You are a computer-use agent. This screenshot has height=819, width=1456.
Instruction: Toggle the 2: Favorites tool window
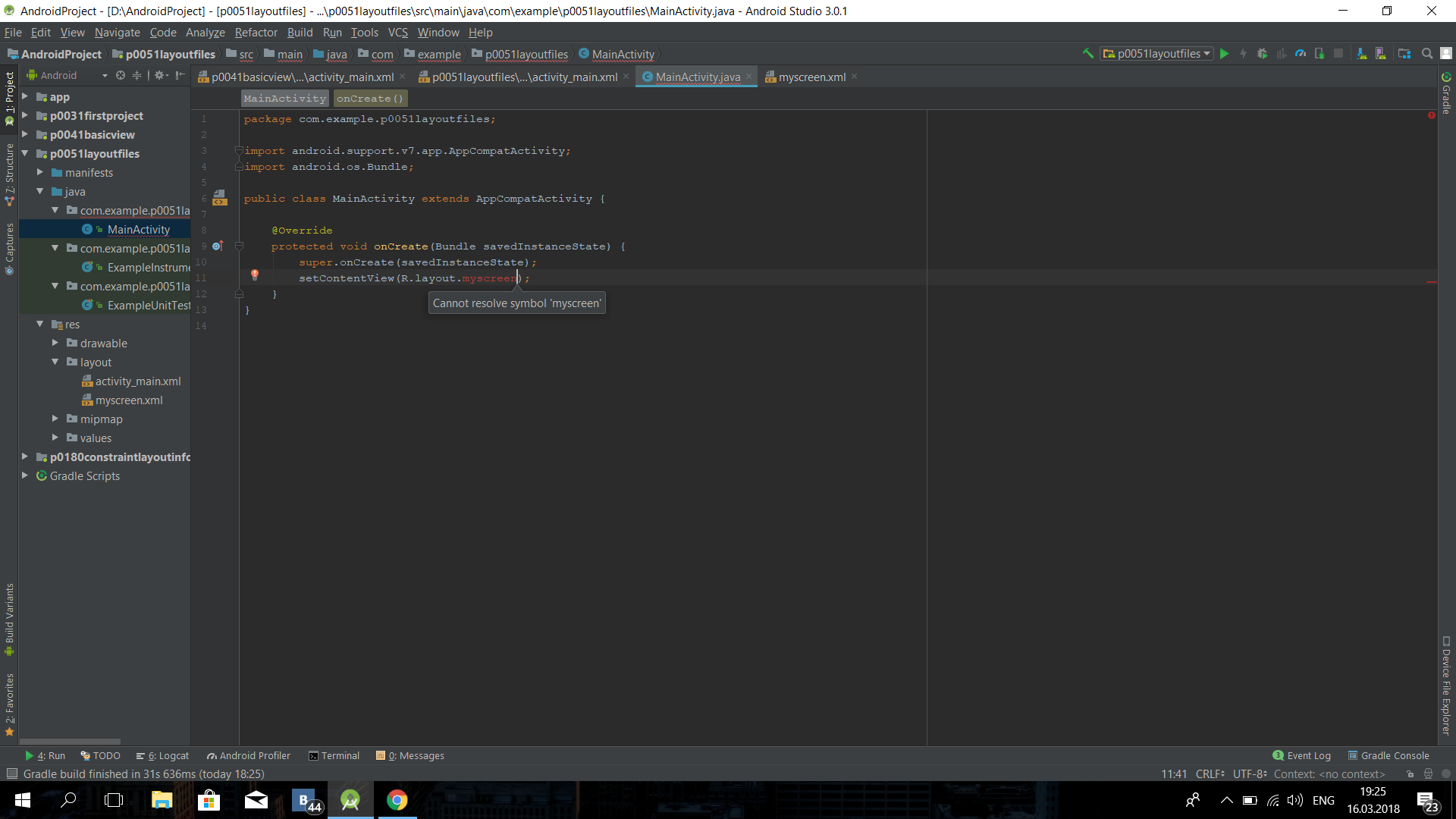[9, 704]
